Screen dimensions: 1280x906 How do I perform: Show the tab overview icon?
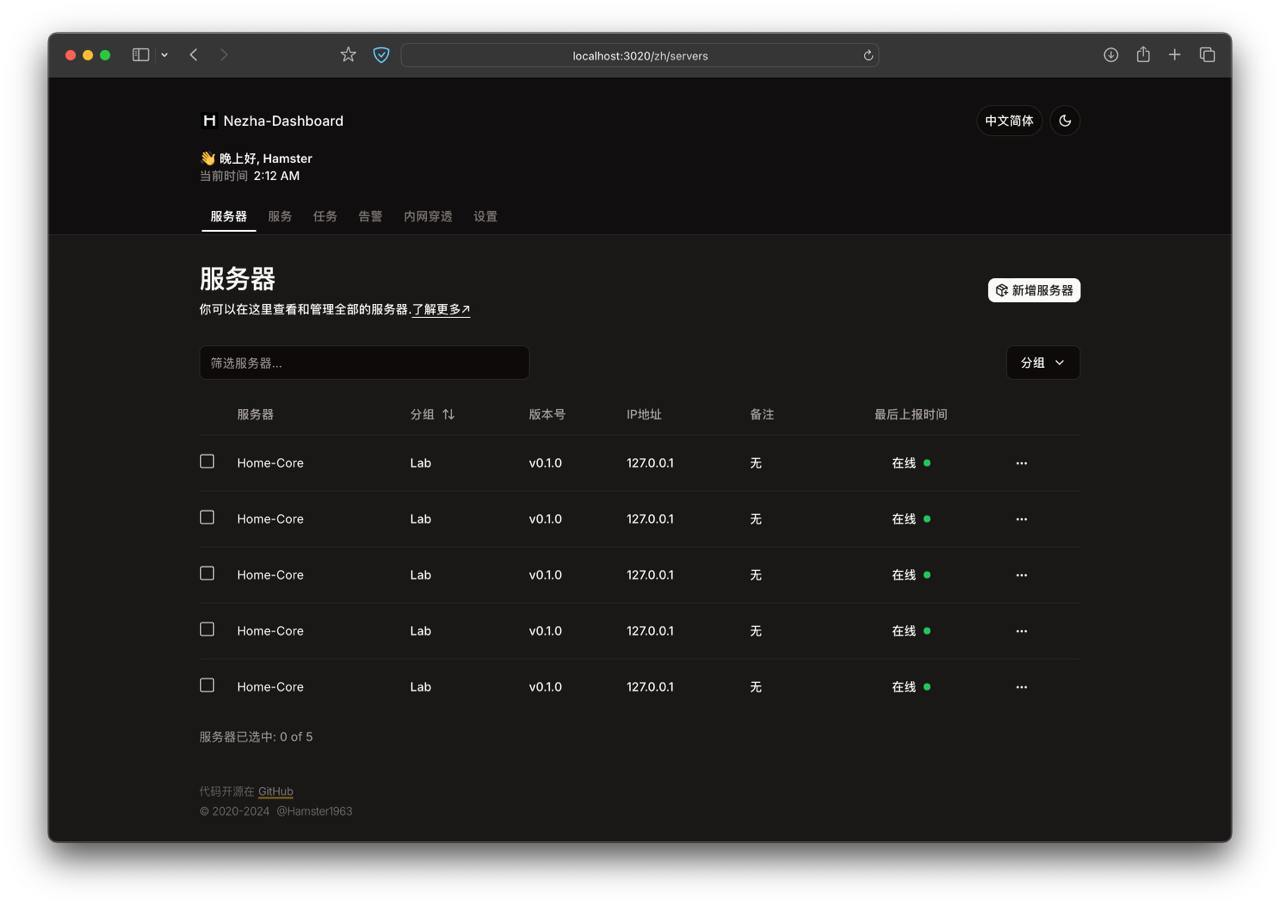(1207, 55)
